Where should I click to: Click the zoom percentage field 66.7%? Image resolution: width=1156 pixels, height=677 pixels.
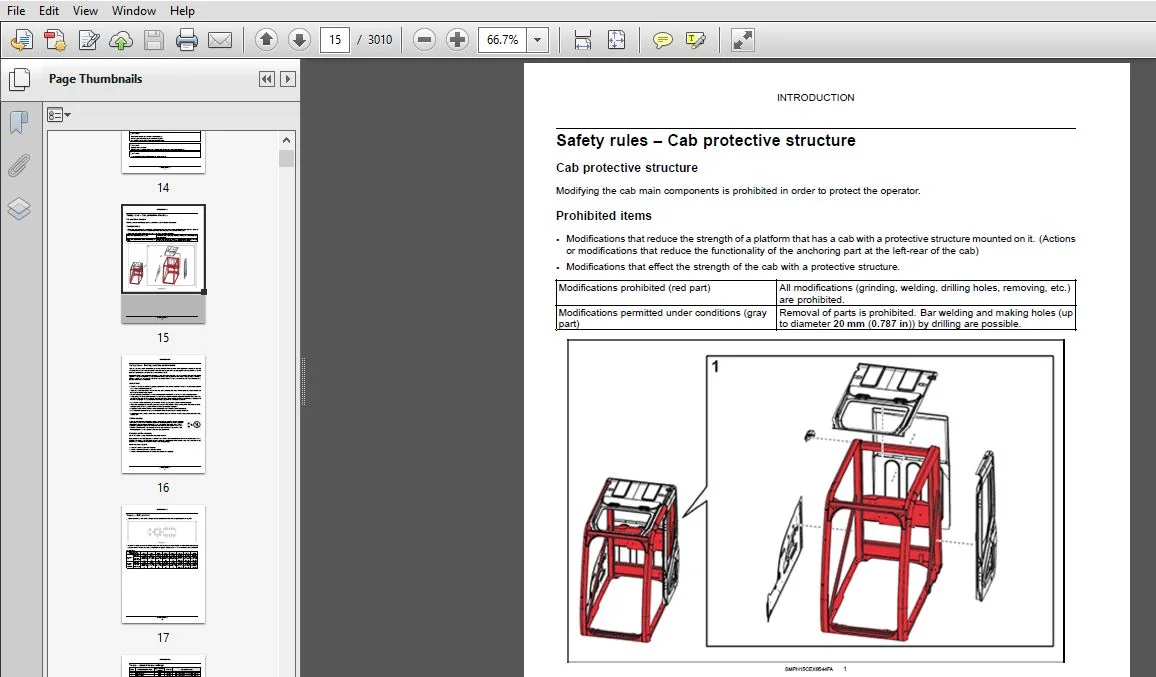(x=503, y=40)
